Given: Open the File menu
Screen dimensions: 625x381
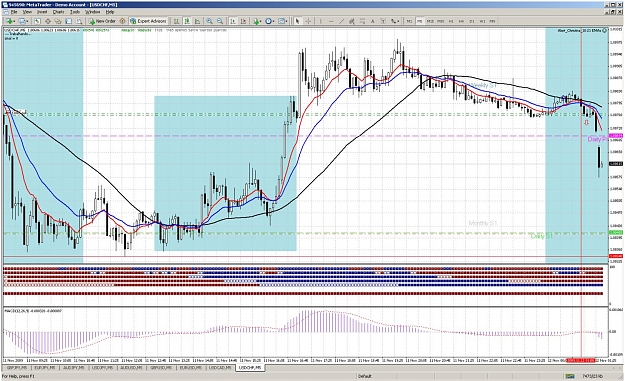Looking at the screenshot, I should (14, 12).
